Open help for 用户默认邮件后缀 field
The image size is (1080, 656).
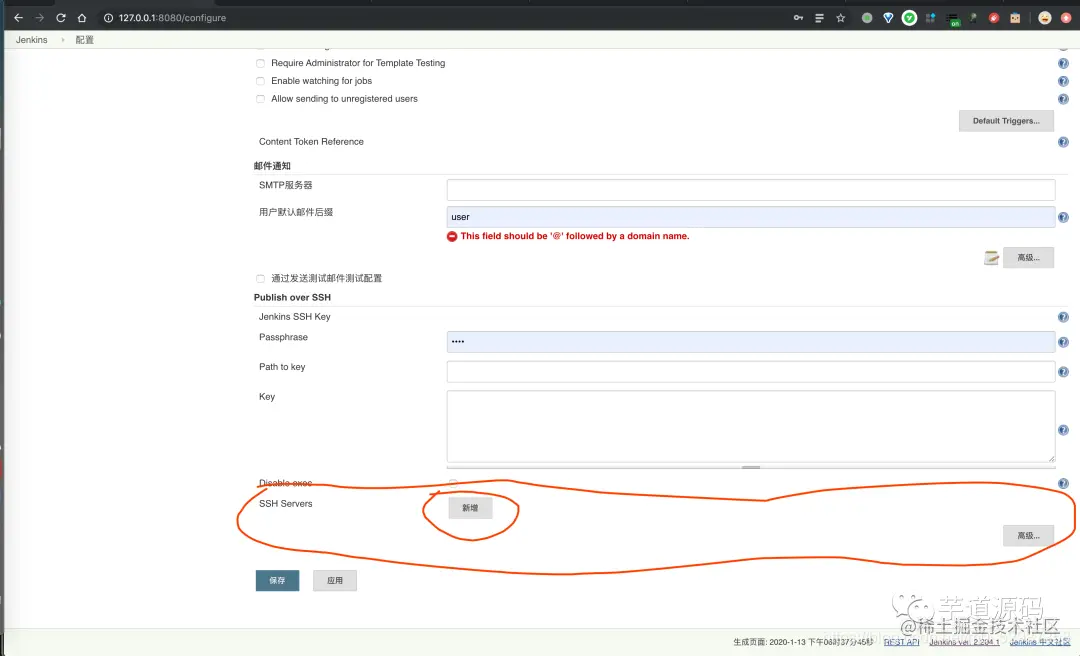coord(1063,217)
